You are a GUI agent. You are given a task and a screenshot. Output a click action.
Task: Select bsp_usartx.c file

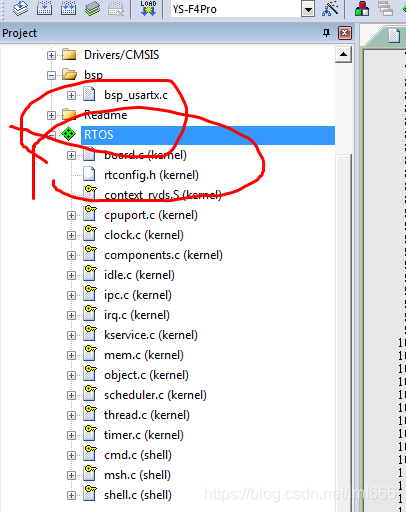point(136,95)
